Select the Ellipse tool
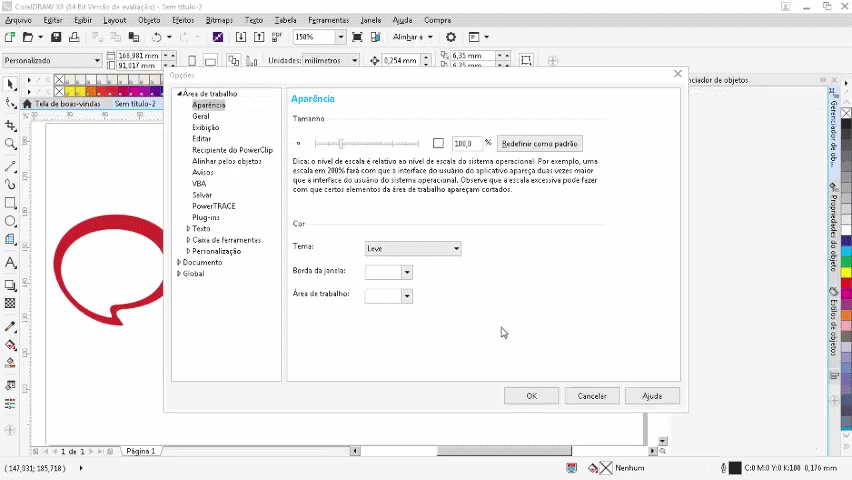 coord(11,221)
